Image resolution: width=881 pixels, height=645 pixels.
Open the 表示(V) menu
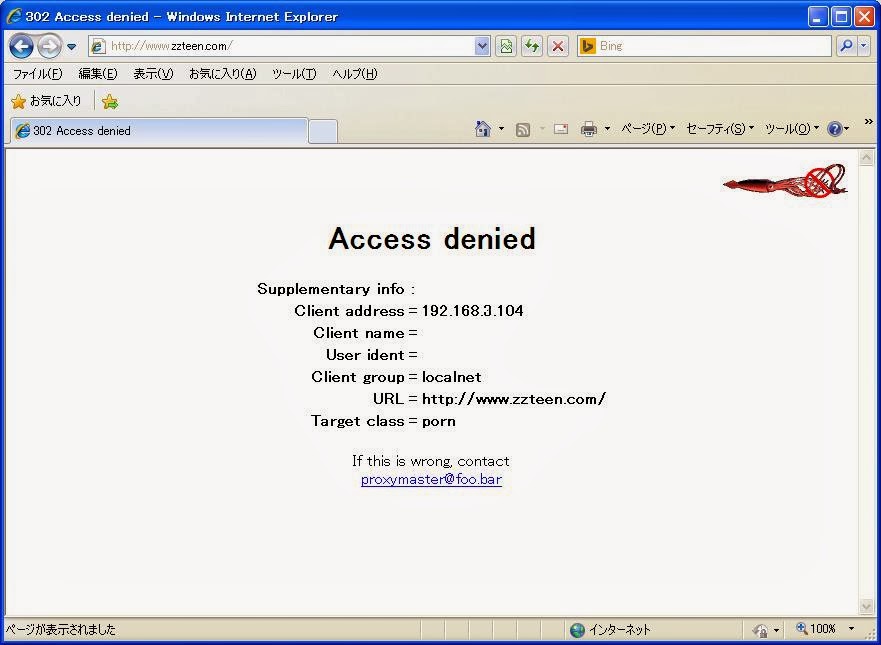(153, 74)
